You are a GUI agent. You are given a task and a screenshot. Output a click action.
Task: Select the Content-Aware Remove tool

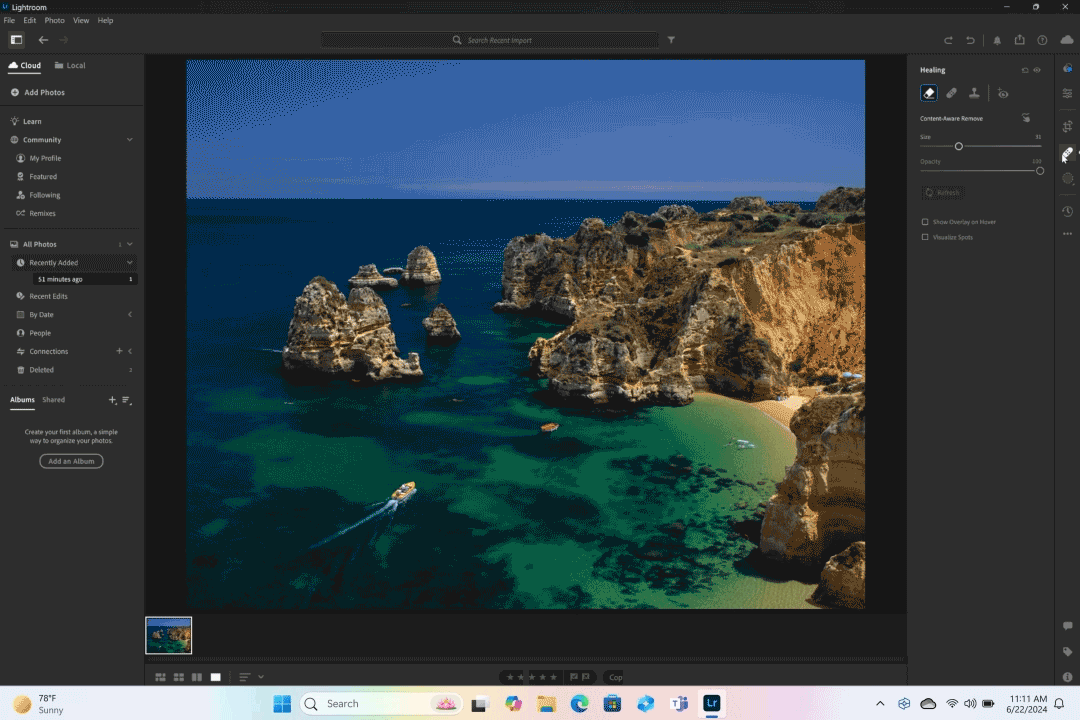click(x=928, y=92)
